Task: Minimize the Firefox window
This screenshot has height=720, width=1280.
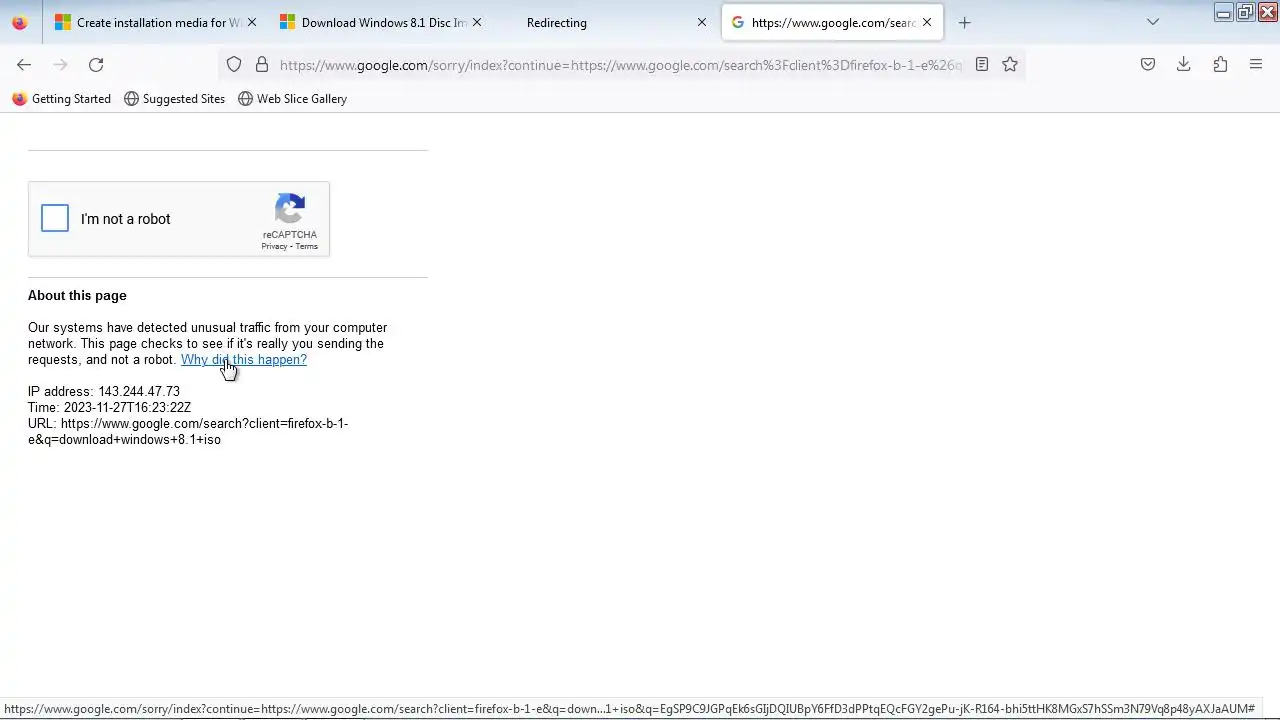Action: click(1224, 13)
